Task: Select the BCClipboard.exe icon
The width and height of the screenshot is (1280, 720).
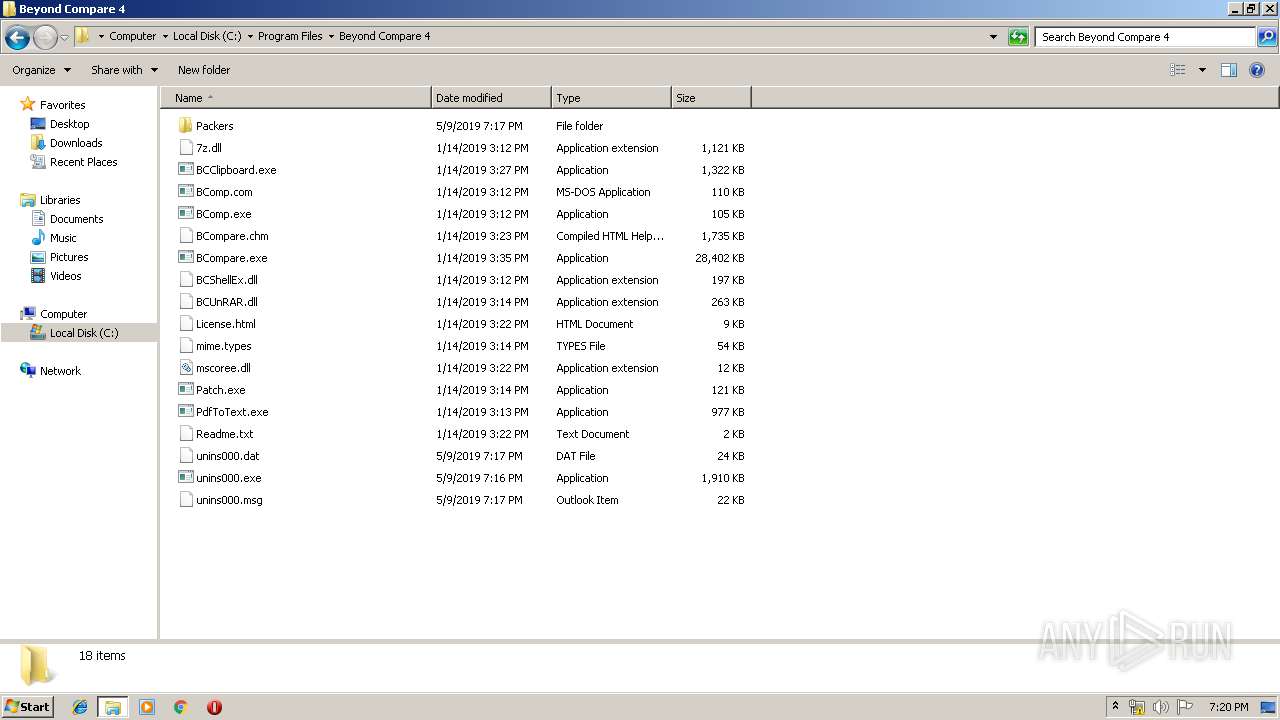Action: [x=185, y=170]
